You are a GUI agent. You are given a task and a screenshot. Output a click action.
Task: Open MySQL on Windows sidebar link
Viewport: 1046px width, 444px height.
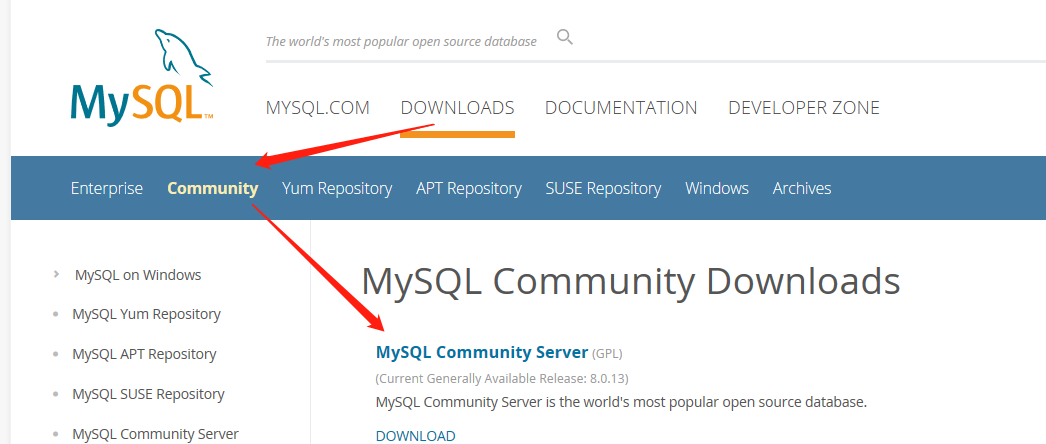pyautogui.click(x=138, y=275)
